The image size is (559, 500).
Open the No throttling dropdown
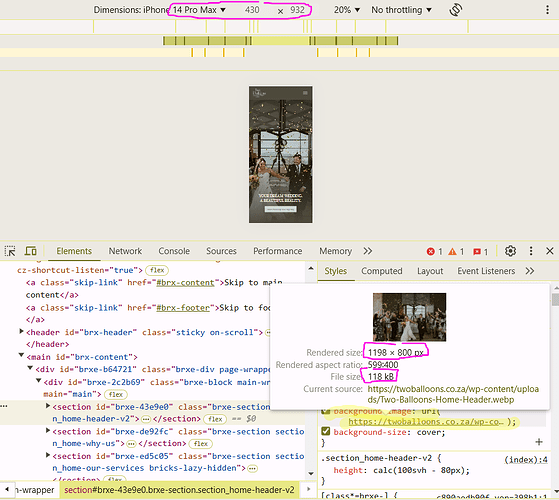click(x=401, y=10)
